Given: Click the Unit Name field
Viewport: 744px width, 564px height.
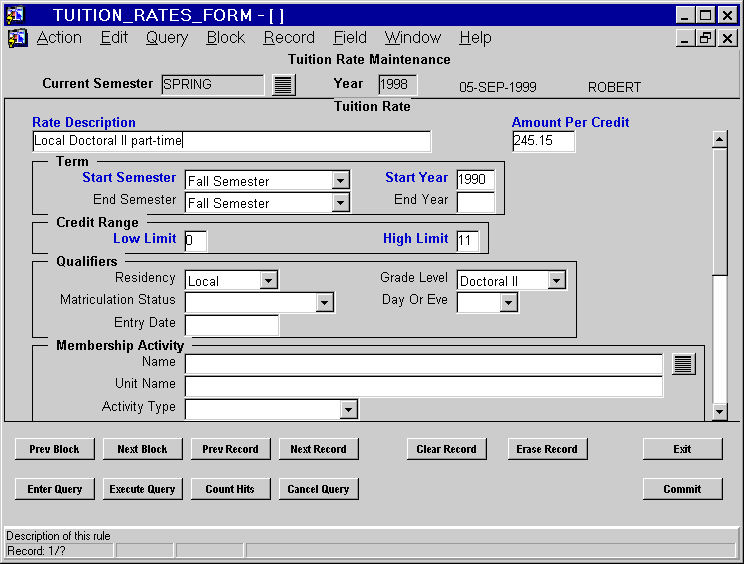Looking at the screenshot, I should pos(424,386).
